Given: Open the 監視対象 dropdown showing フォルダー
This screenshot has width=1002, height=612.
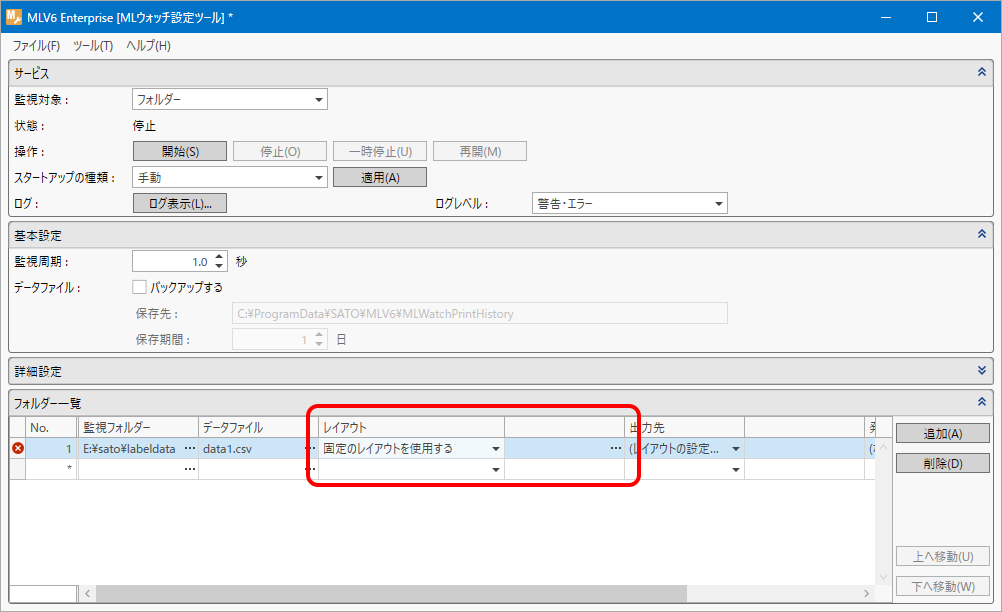Looking at the screenshot, I should [230, 100].
